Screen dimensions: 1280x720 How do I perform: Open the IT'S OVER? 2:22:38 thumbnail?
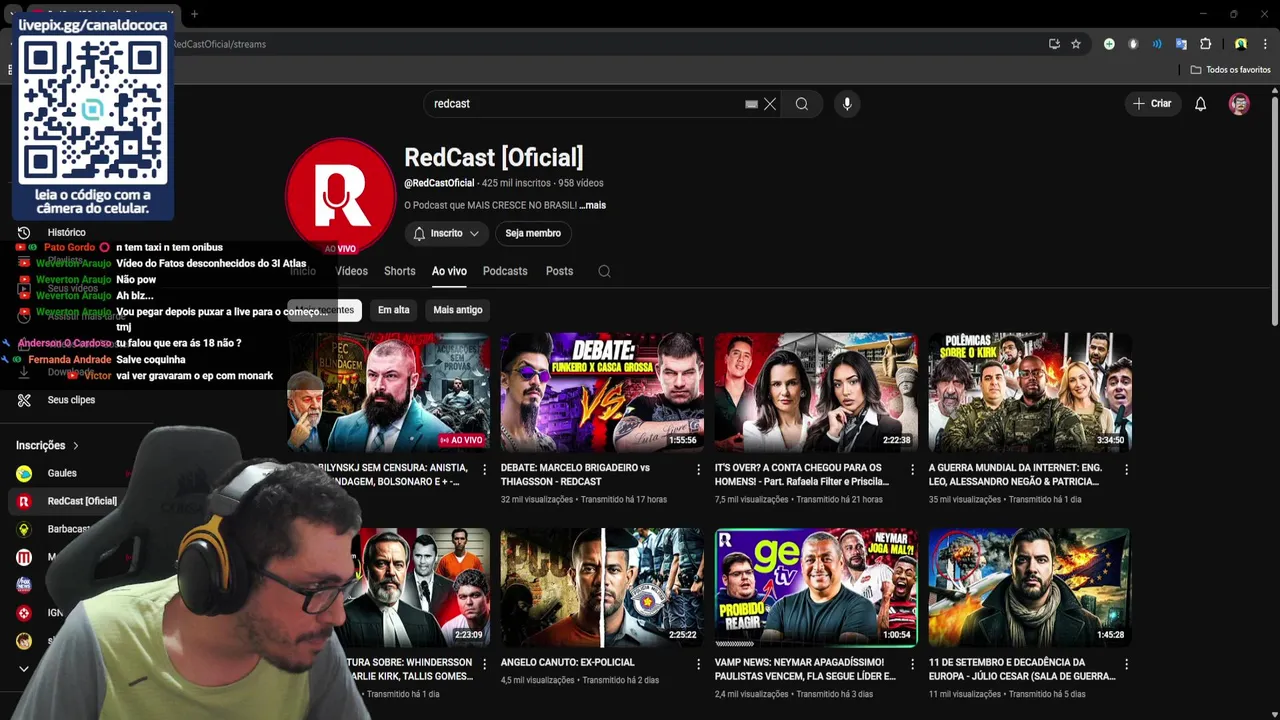tap(816, 392)
